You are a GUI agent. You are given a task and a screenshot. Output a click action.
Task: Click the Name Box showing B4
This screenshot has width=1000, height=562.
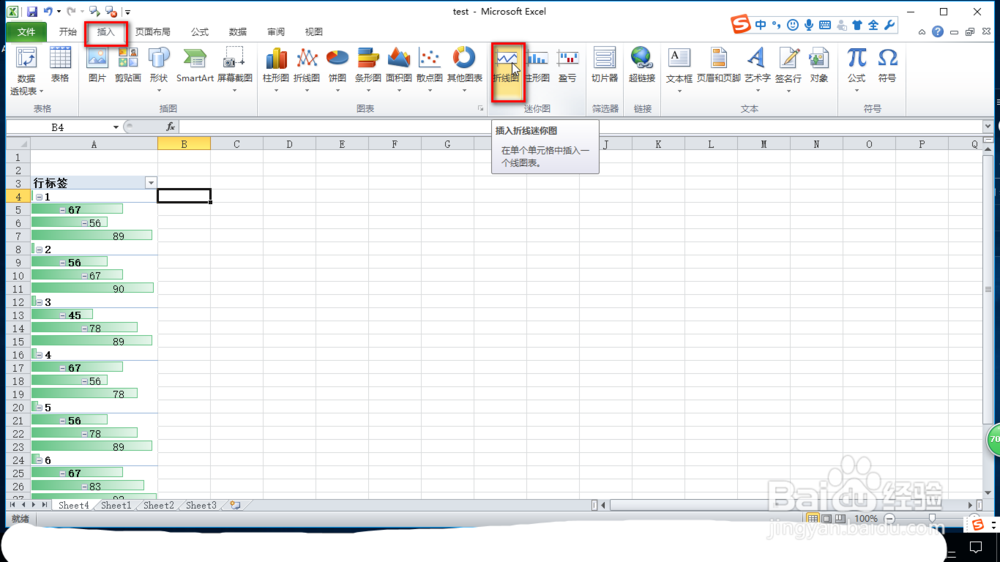[59, 127]
